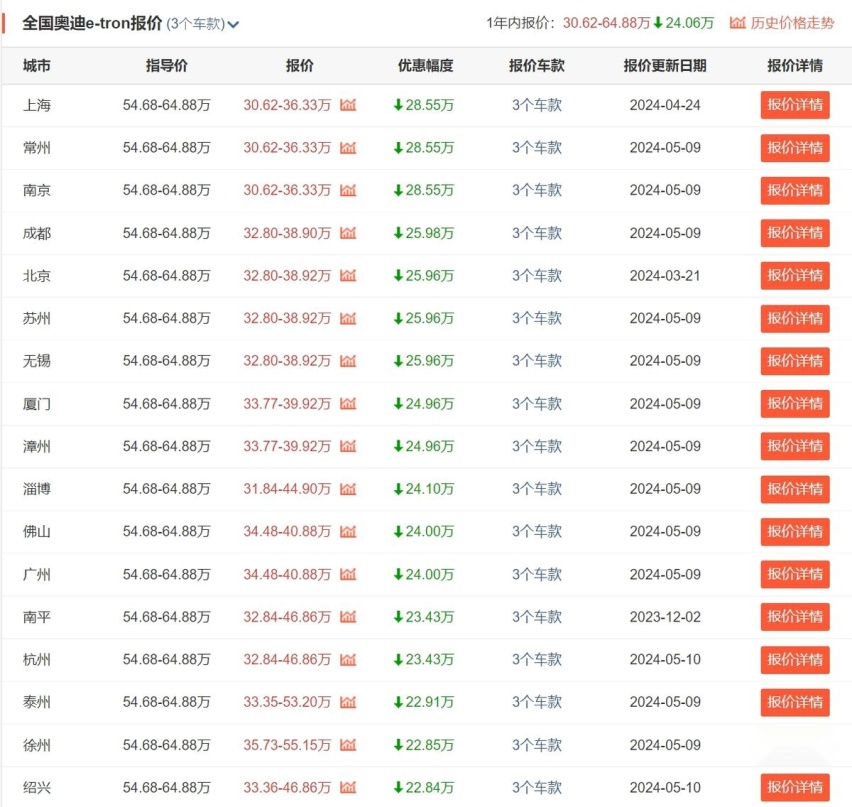Screen dimensions: 852x807
Task: Open 3个车款 link in 南京 row
Action: click(x=537, y=190)
